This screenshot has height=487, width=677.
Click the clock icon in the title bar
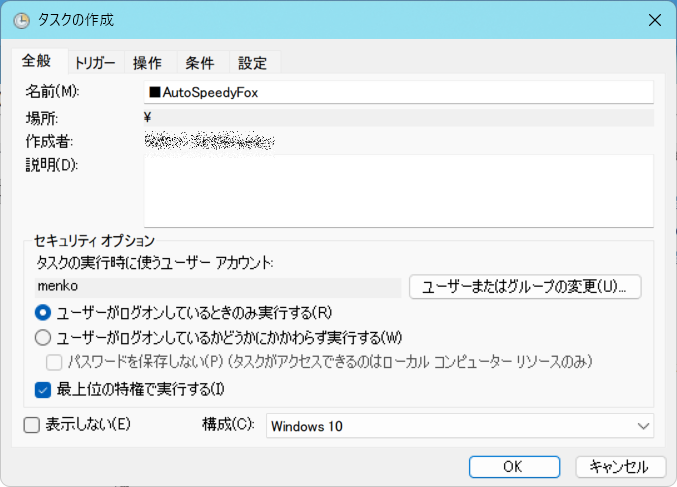(x=21, y=20)
